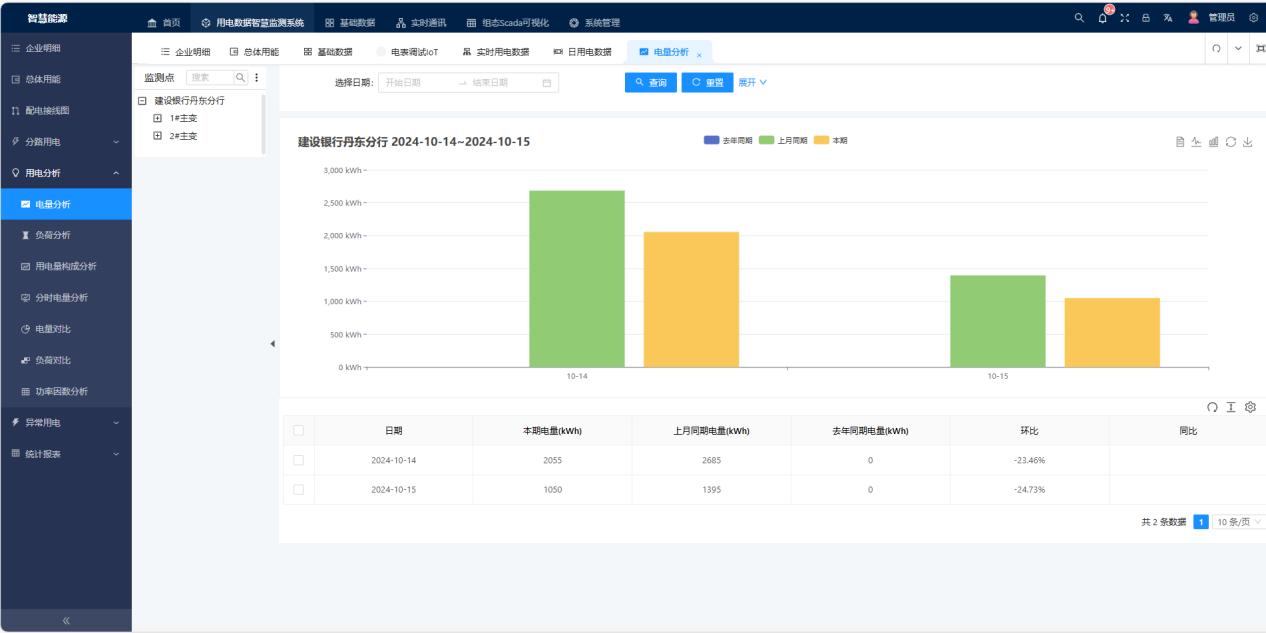Open 功率因数分析 in the sidebar
The image size is (1266, 633).
(x=66, y=391)
